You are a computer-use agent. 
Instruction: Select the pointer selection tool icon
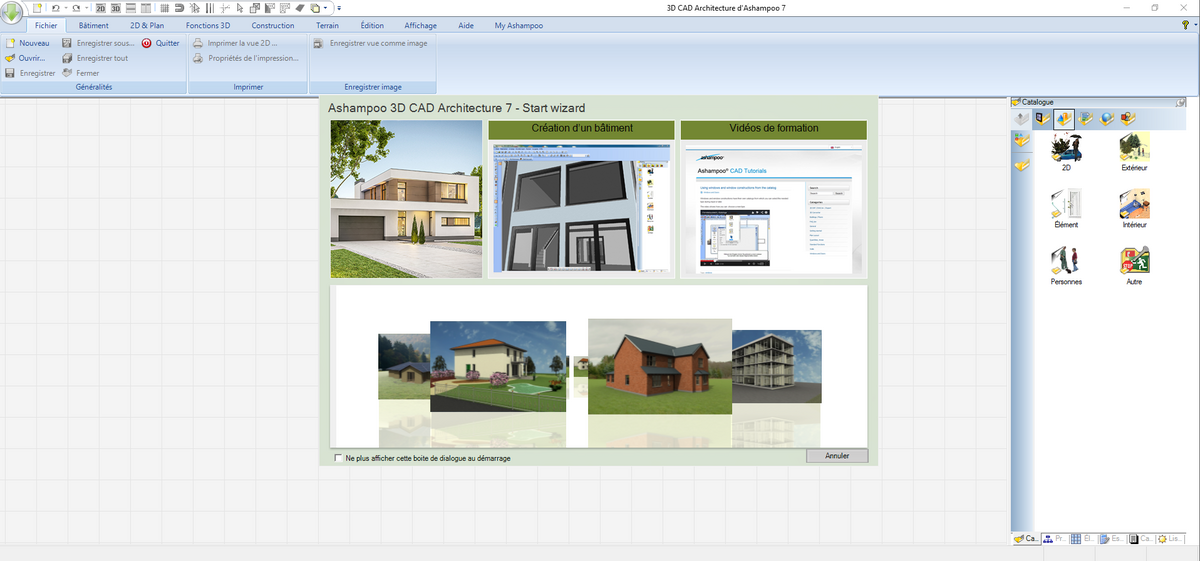coord(240,8)
